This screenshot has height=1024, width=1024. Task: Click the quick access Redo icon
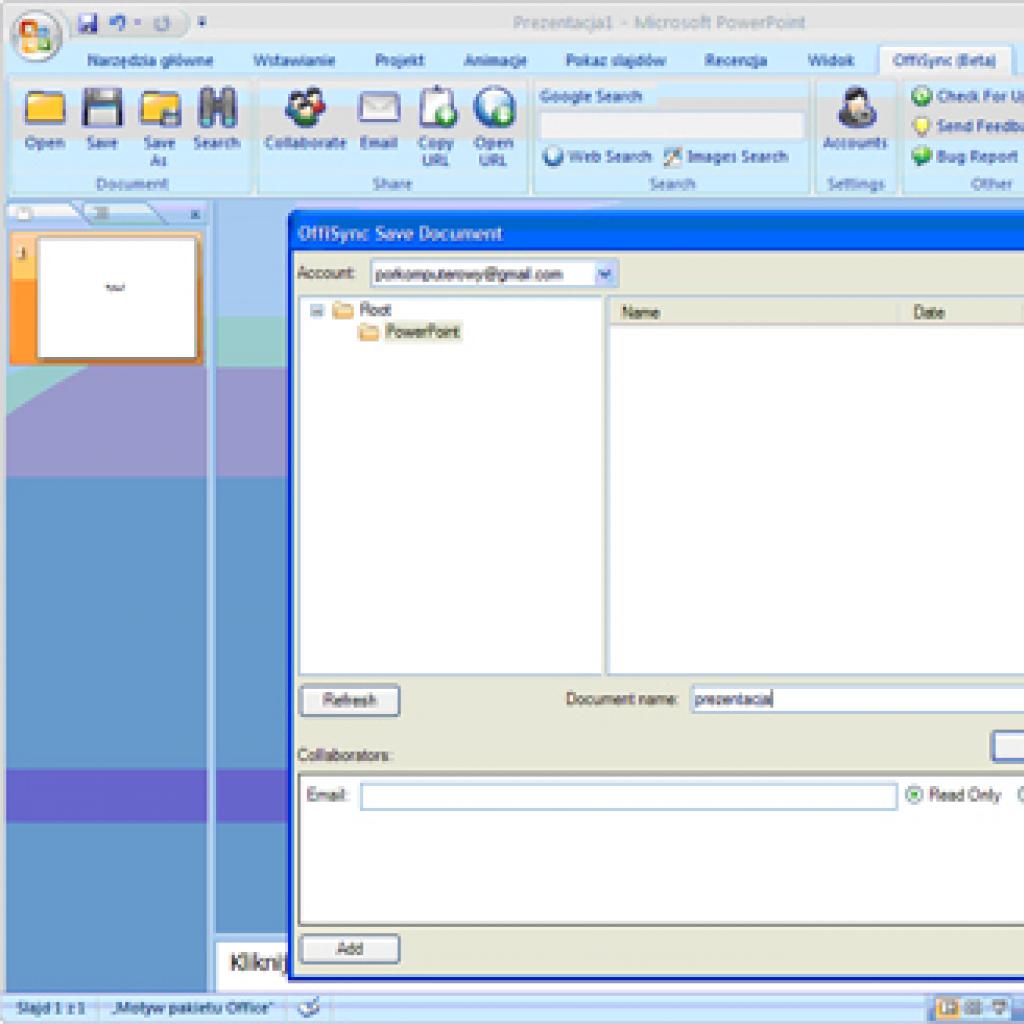pyautogui.click(x=161, y=24)
